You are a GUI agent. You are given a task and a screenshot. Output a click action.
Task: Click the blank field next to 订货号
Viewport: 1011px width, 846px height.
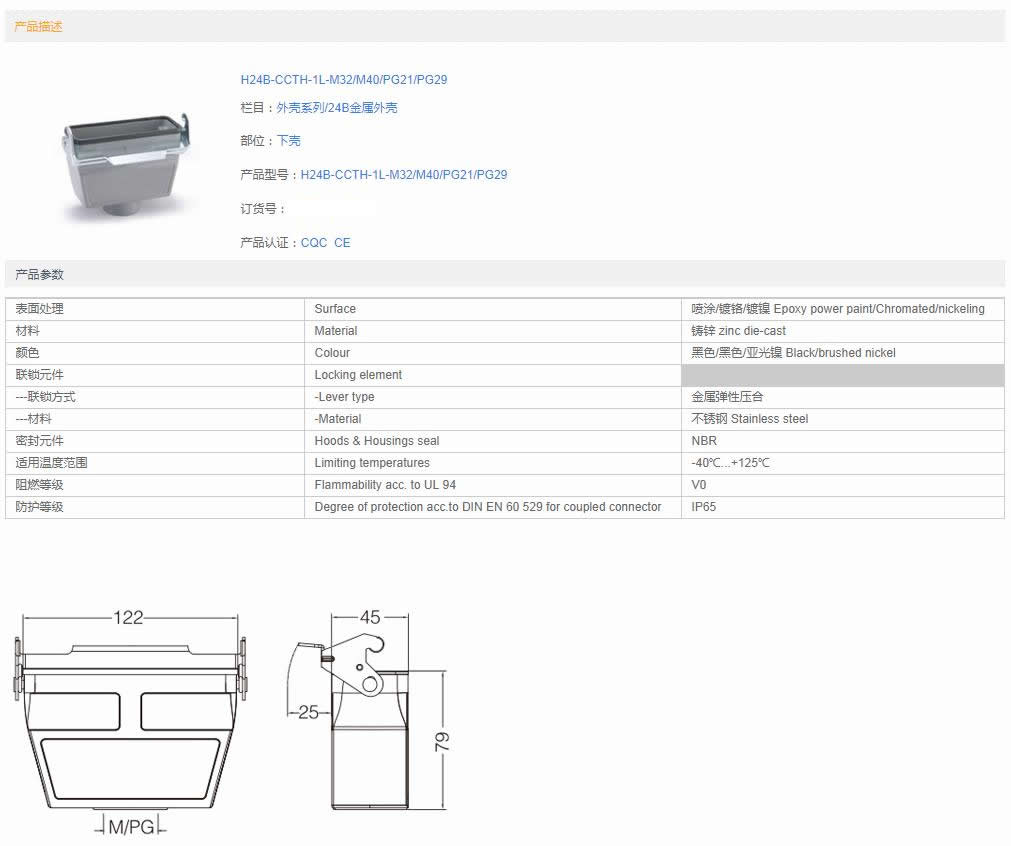tap(334, 209)
